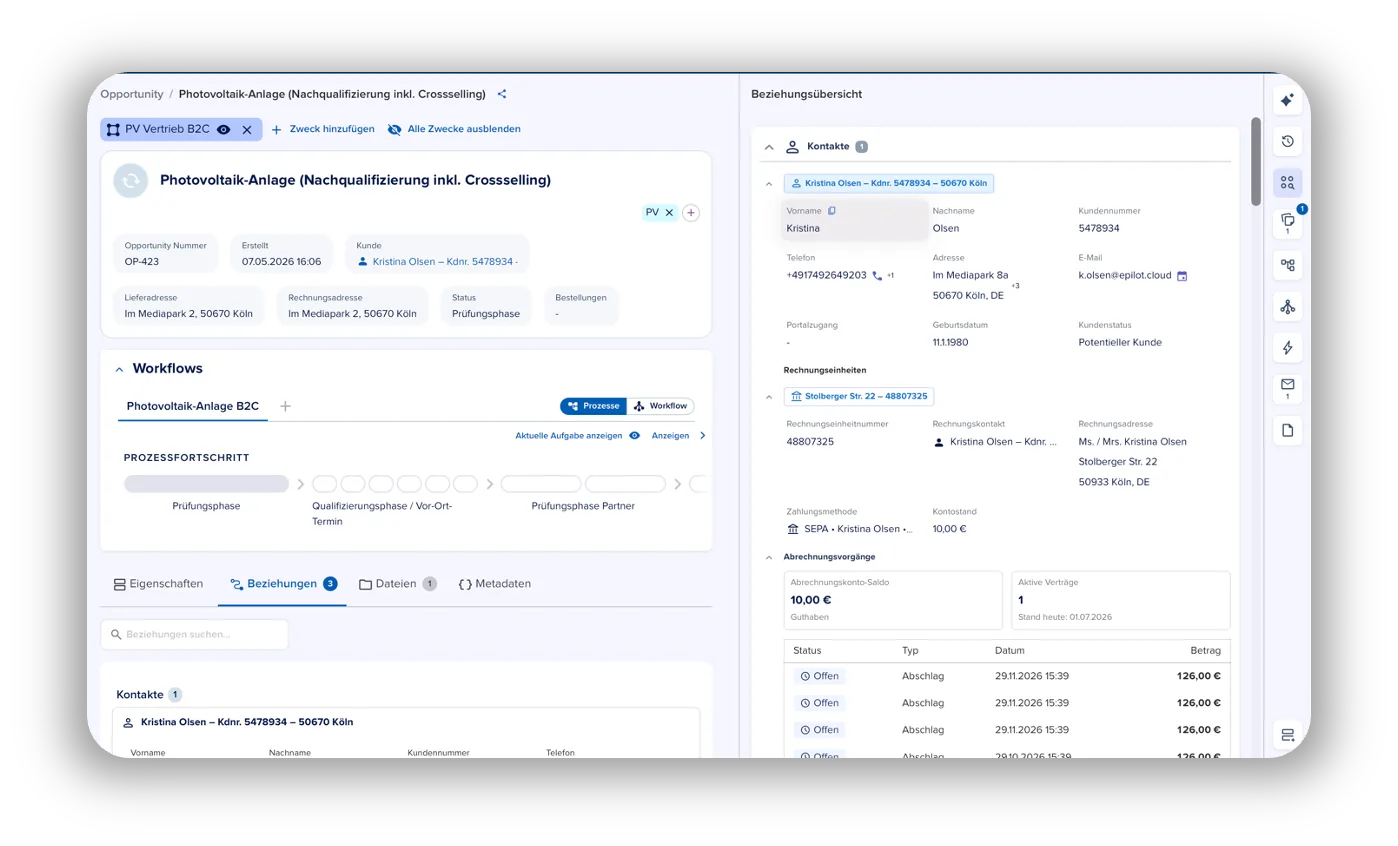
Task: Collapse the Stolberger Str. 22 billing unit
Action: [768, 397]
